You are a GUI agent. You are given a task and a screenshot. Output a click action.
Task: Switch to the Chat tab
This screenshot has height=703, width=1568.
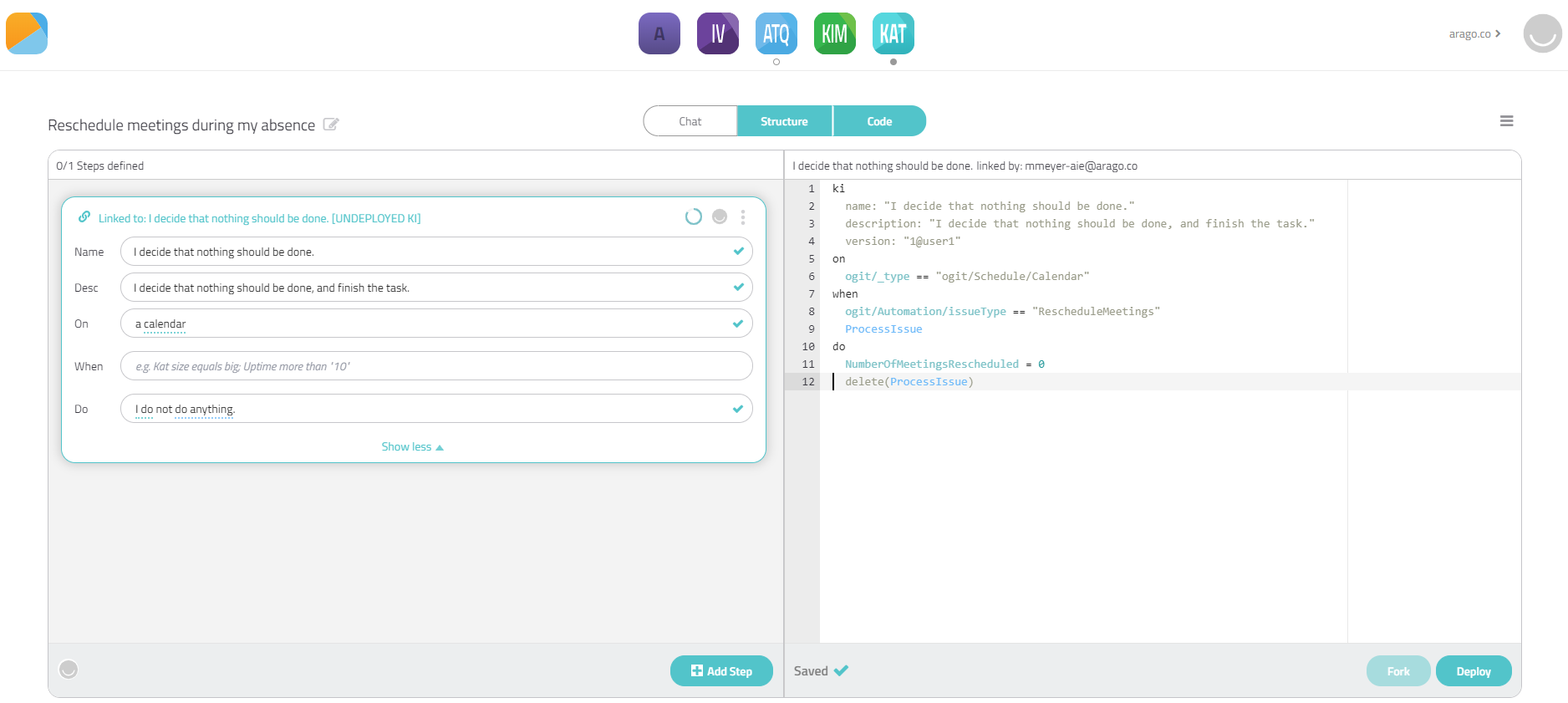click(690, 121)
